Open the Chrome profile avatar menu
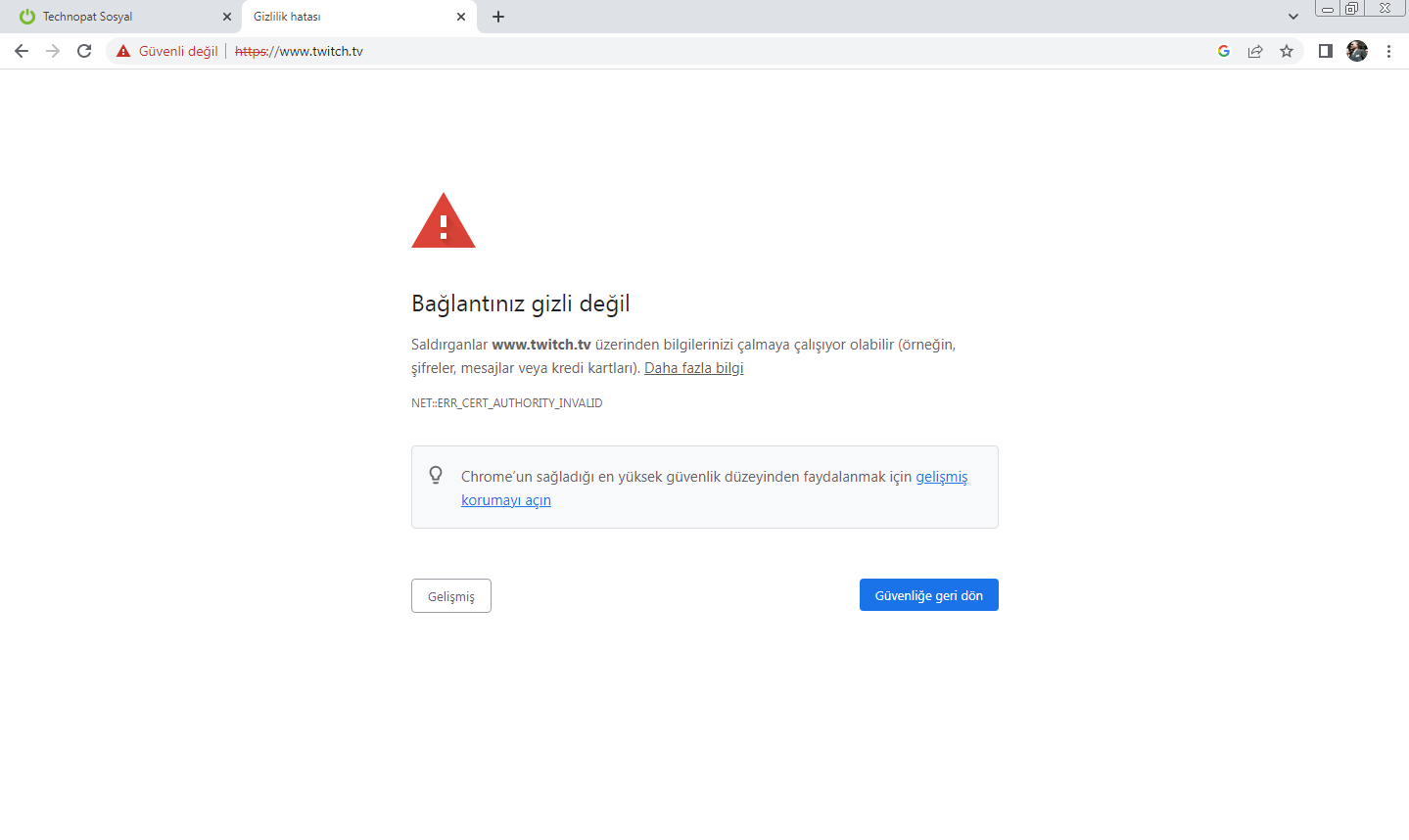The image size is (1409, 840). coord(1357,51)
